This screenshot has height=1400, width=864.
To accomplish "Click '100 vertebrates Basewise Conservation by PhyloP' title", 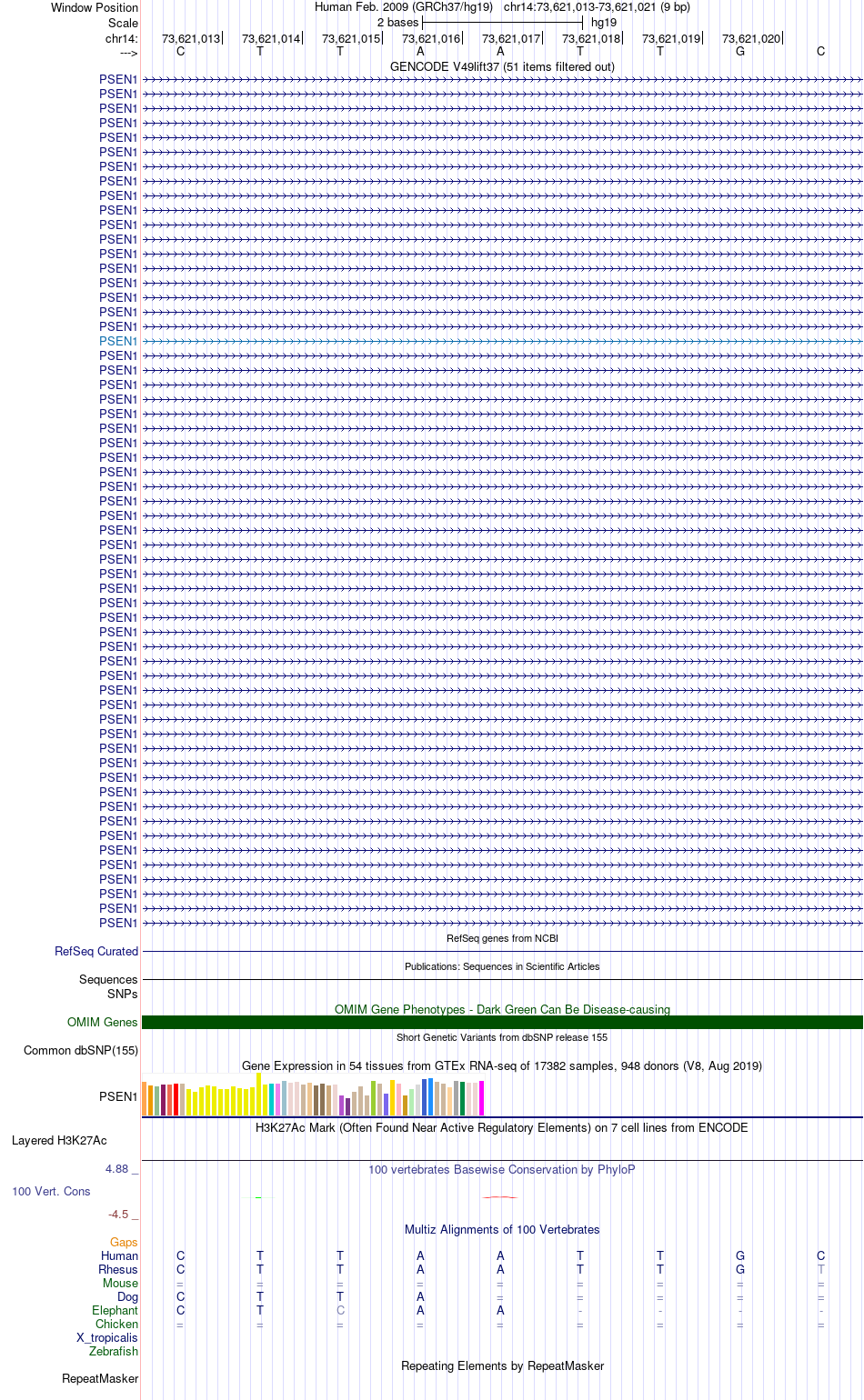I will pos(502,1169).
